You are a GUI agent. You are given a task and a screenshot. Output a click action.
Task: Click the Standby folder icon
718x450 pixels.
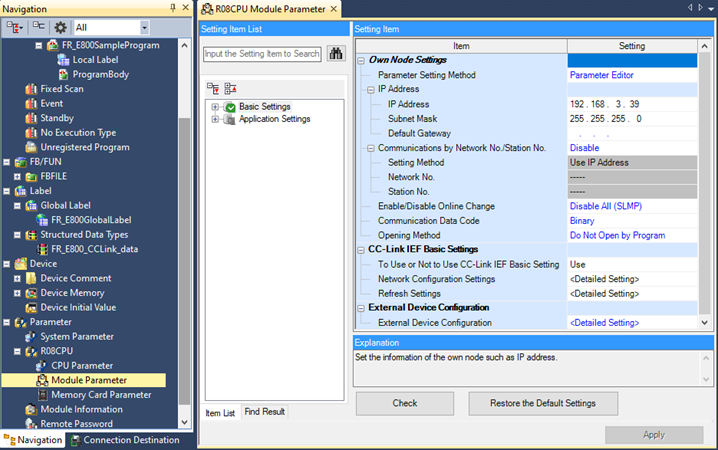pyautogui.click(x=31, y=118)
